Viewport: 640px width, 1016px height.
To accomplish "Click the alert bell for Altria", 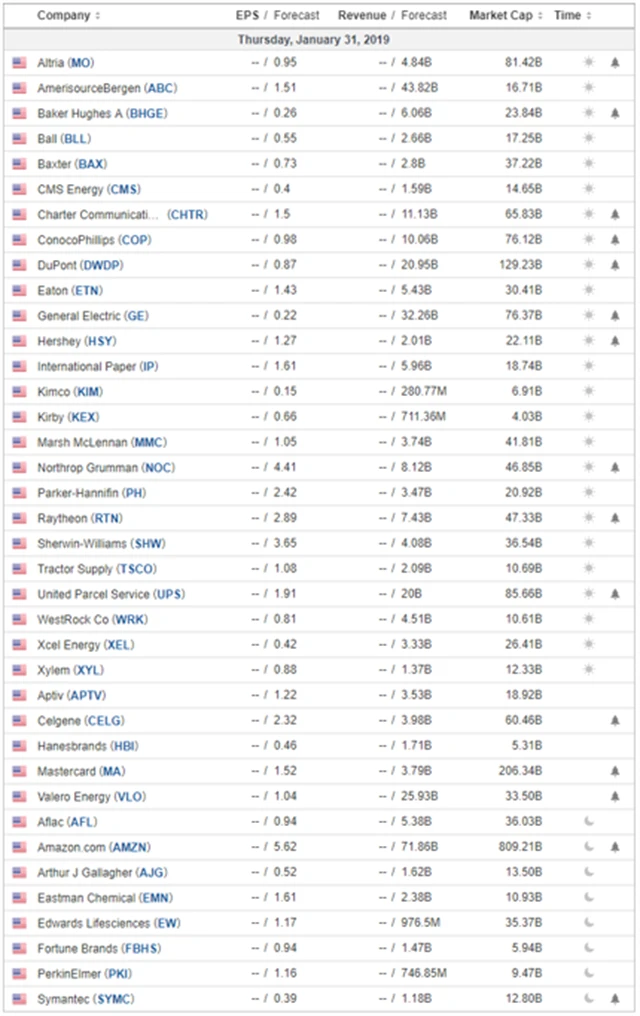I will [x=615, y=62].
